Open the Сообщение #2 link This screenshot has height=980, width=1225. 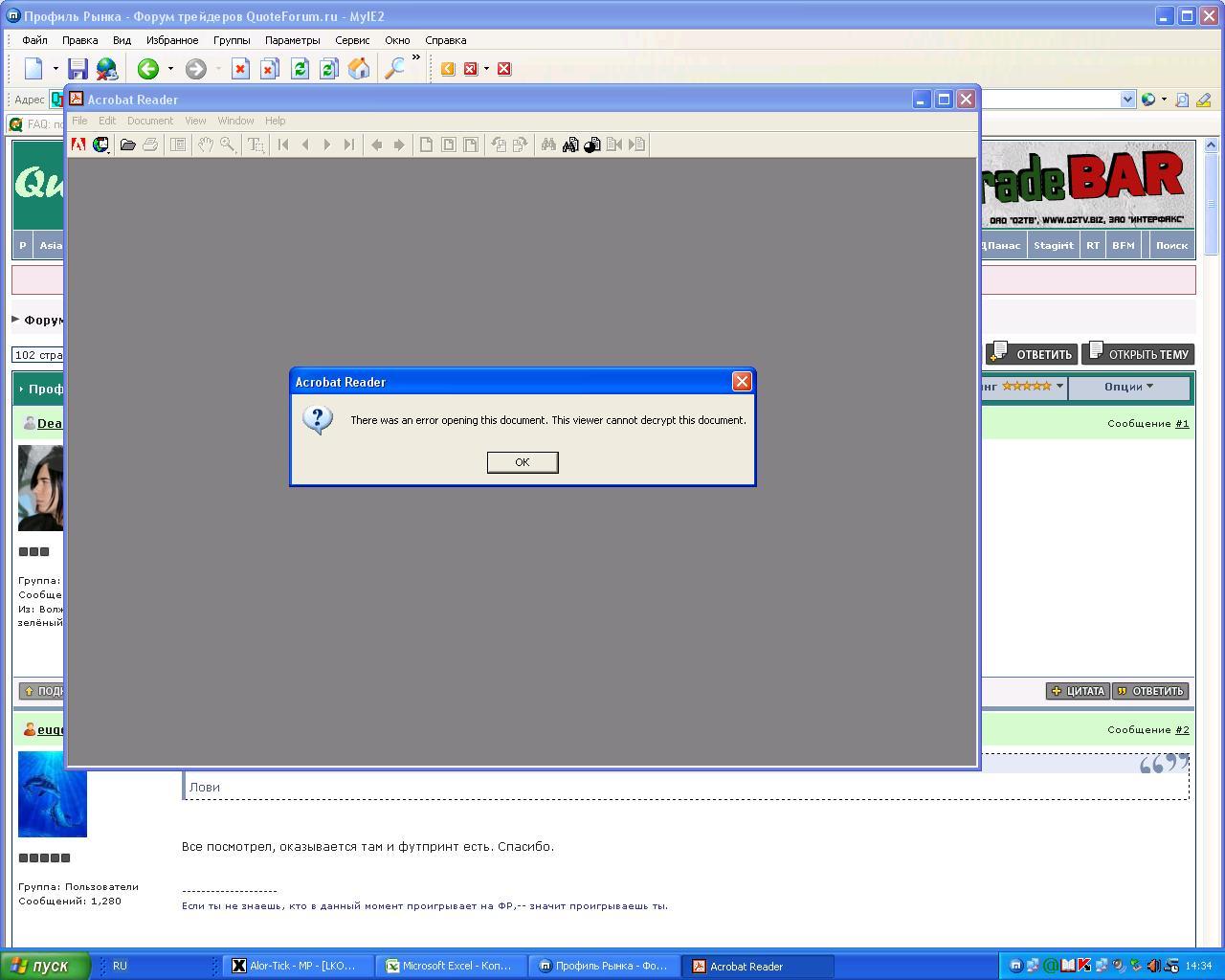tap(1182, 729)
